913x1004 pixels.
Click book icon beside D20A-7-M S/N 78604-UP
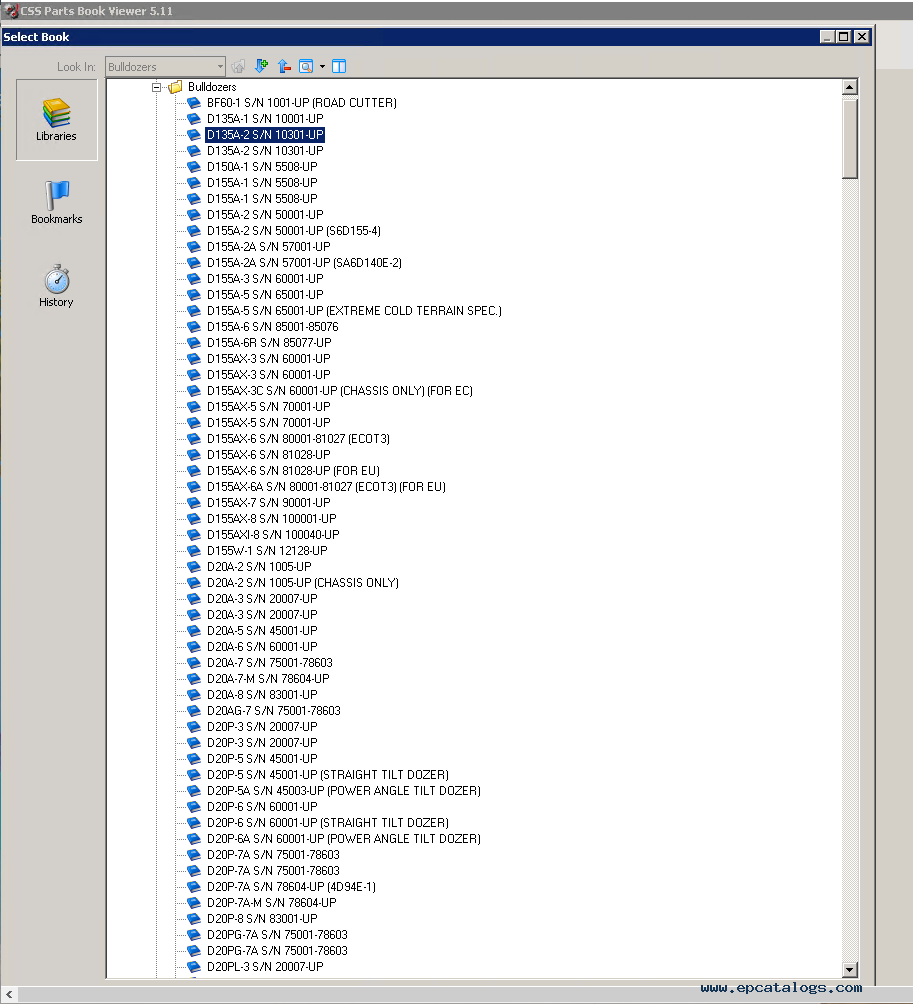click(x=193, y=679)
